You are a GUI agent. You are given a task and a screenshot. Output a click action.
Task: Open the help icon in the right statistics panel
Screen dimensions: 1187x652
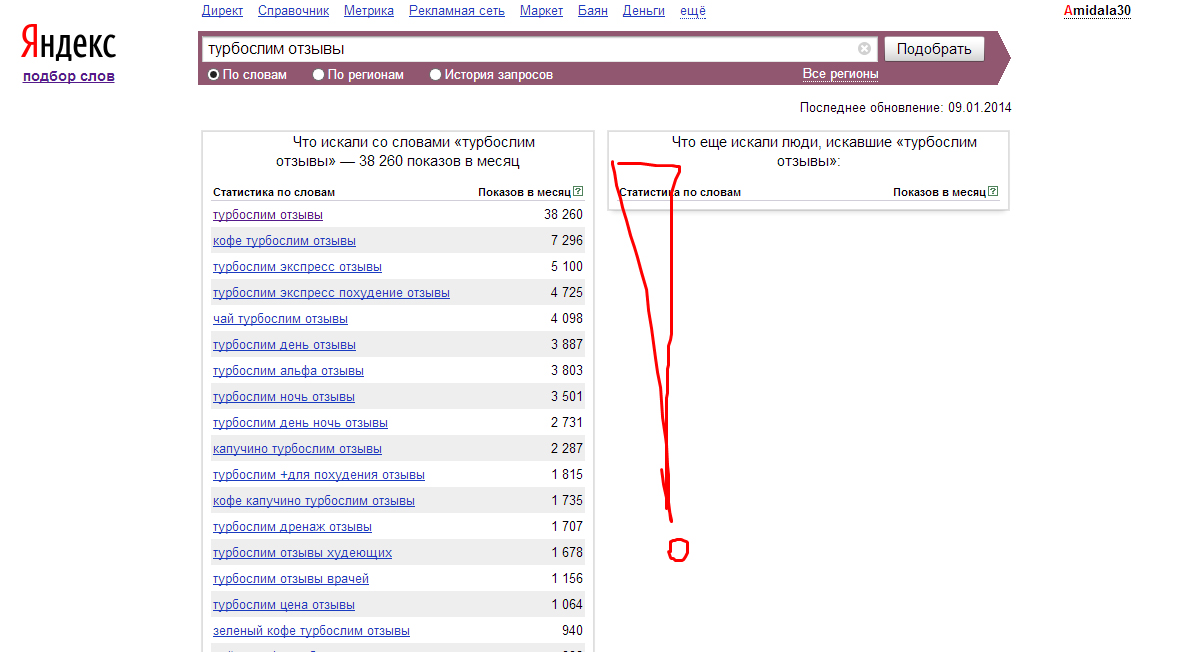click(x=993, y=192)
